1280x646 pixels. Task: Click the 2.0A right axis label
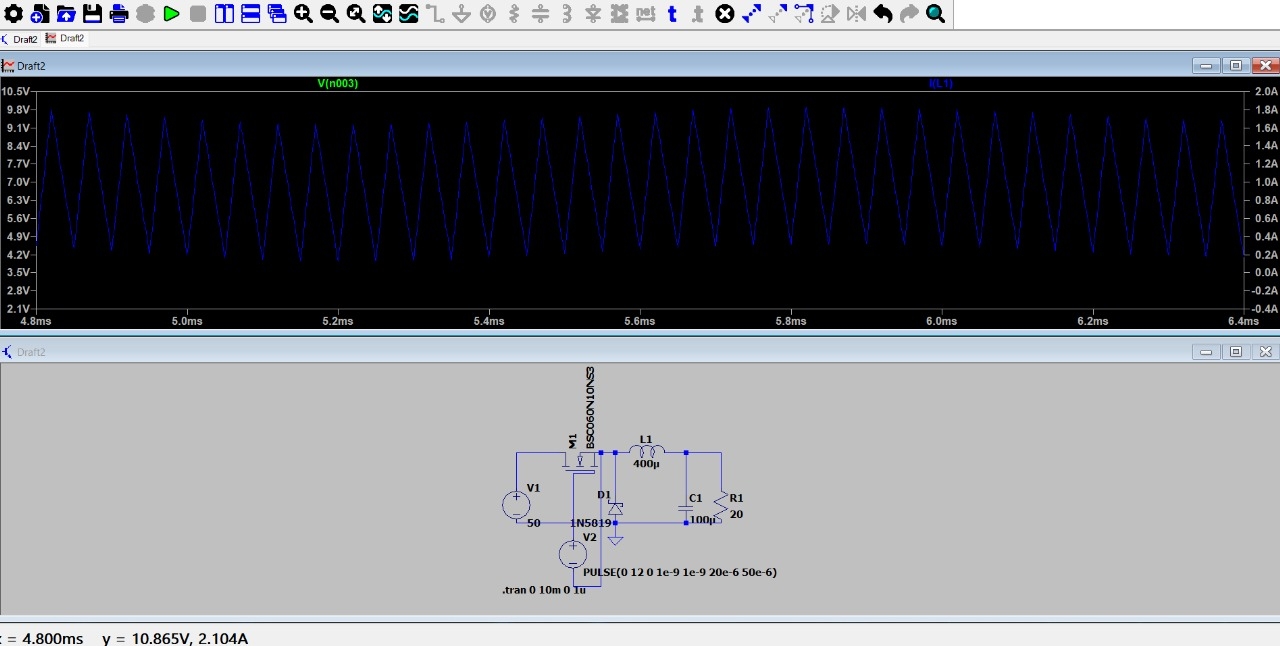tap(1266, 91)
